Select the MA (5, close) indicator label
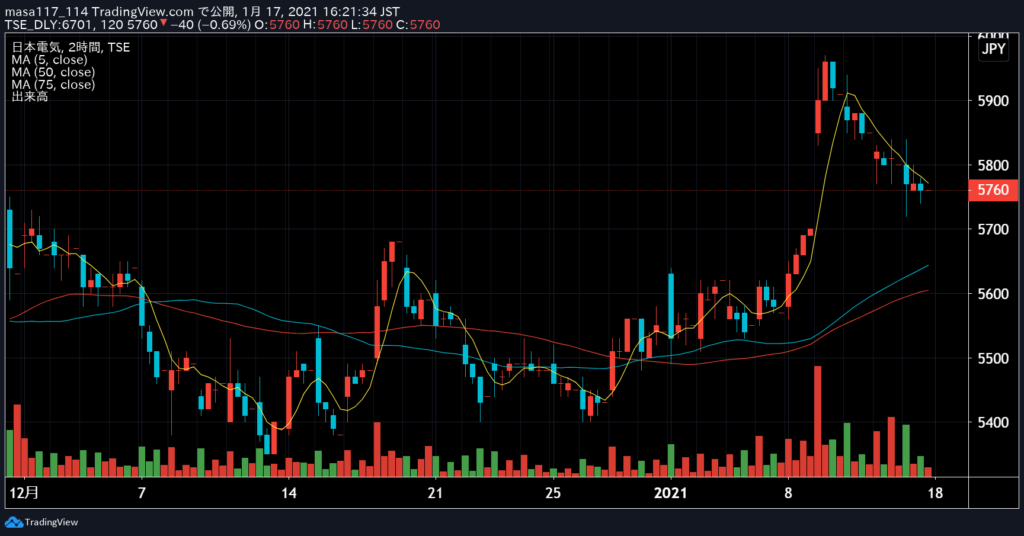 (49, 59)
